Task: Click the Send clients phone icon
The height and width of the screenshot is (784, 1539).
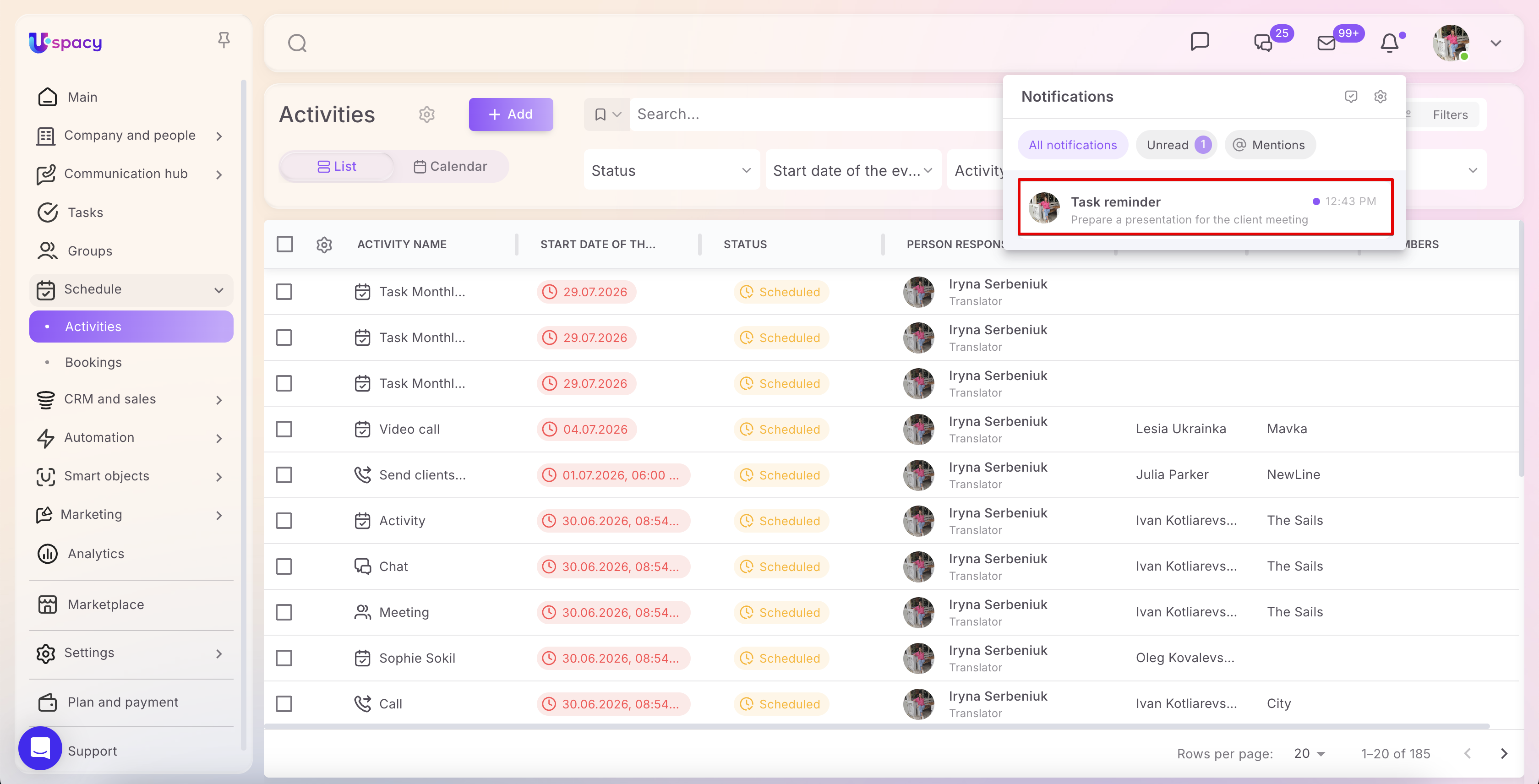Action: click(x=362, y=475)
